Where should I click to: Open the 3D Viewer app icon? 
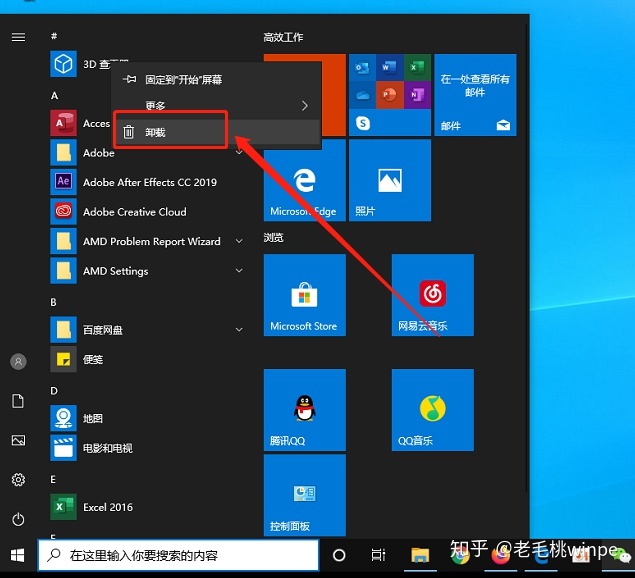pyautogui.click(x=63, y=64)
